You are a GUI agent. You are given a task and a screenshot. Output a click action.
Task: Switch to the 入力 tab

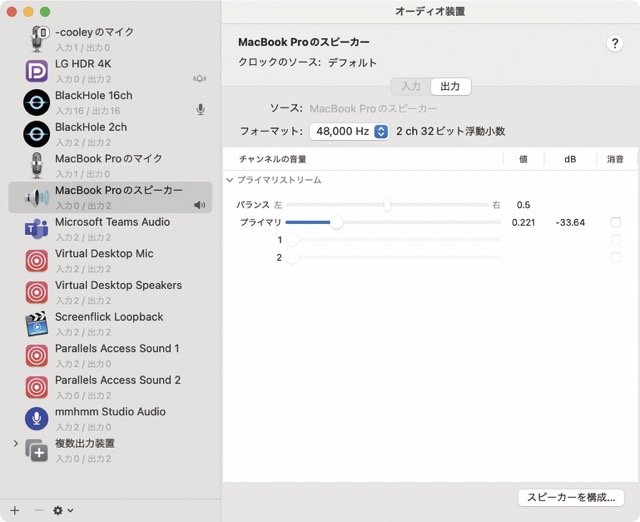point(411,87)
